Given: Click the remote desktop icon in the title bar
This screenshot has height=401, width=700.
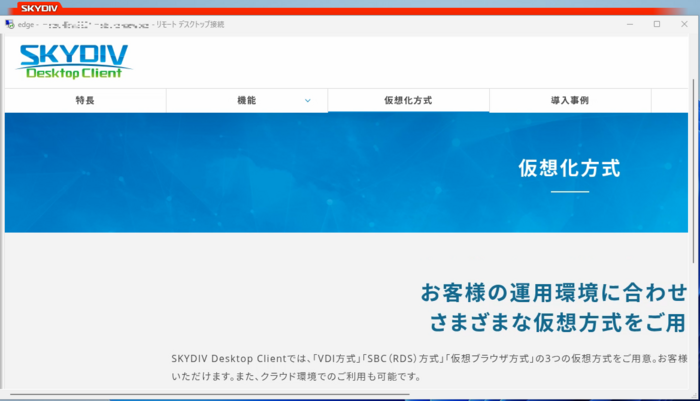Looking at the screenshot, I should tap(10, 24).
